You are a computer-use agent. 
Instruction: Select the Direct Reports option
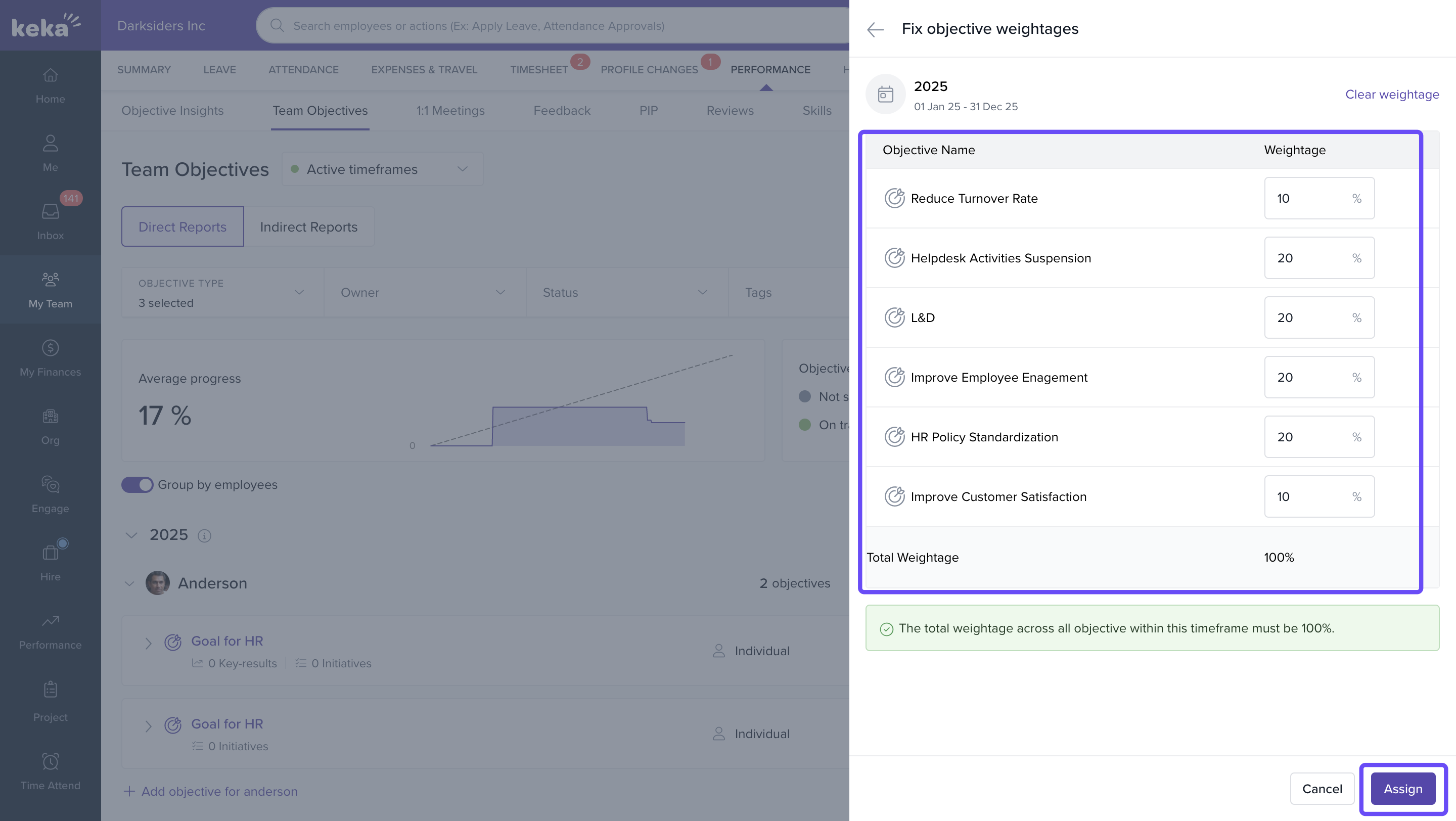pyautogui.click(x=182, y=226)
